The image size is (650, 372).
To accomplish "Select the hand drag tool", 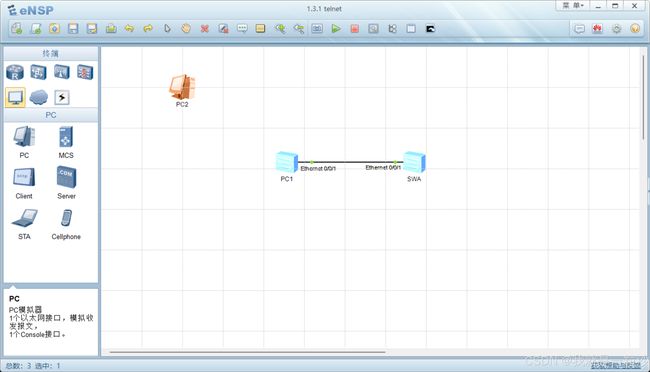I will point(186,28).
